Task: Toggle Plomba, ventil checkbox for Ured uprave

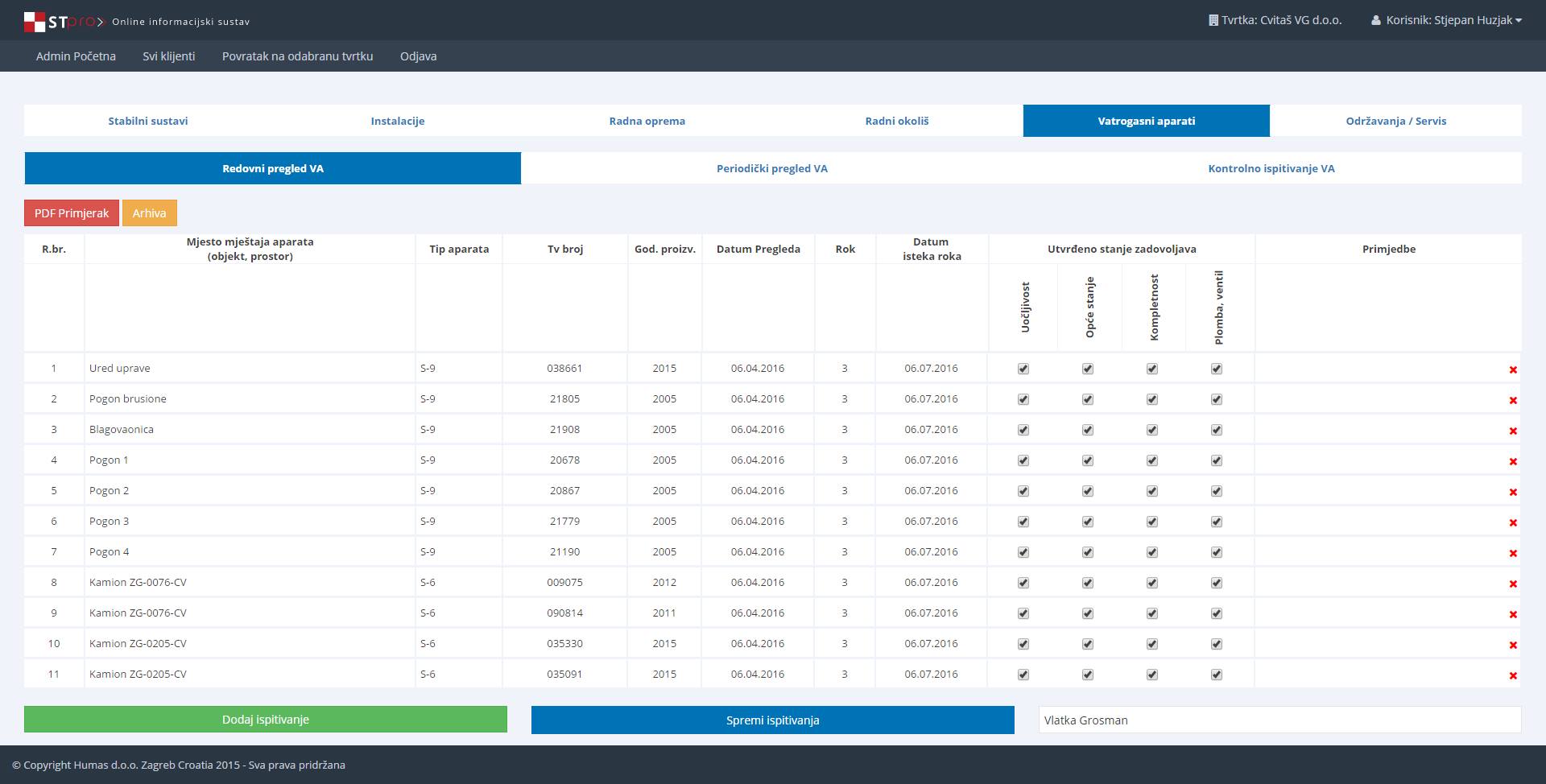Action: 1217,369
